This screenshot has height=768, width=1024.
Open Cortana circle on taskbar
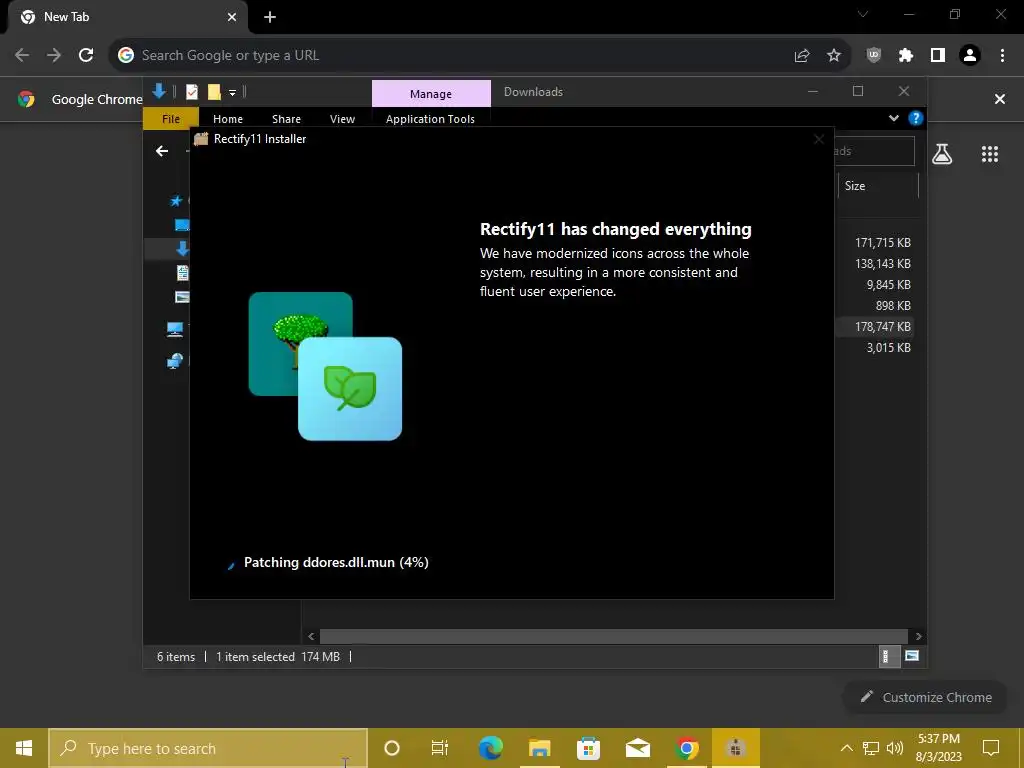point(392,748)
